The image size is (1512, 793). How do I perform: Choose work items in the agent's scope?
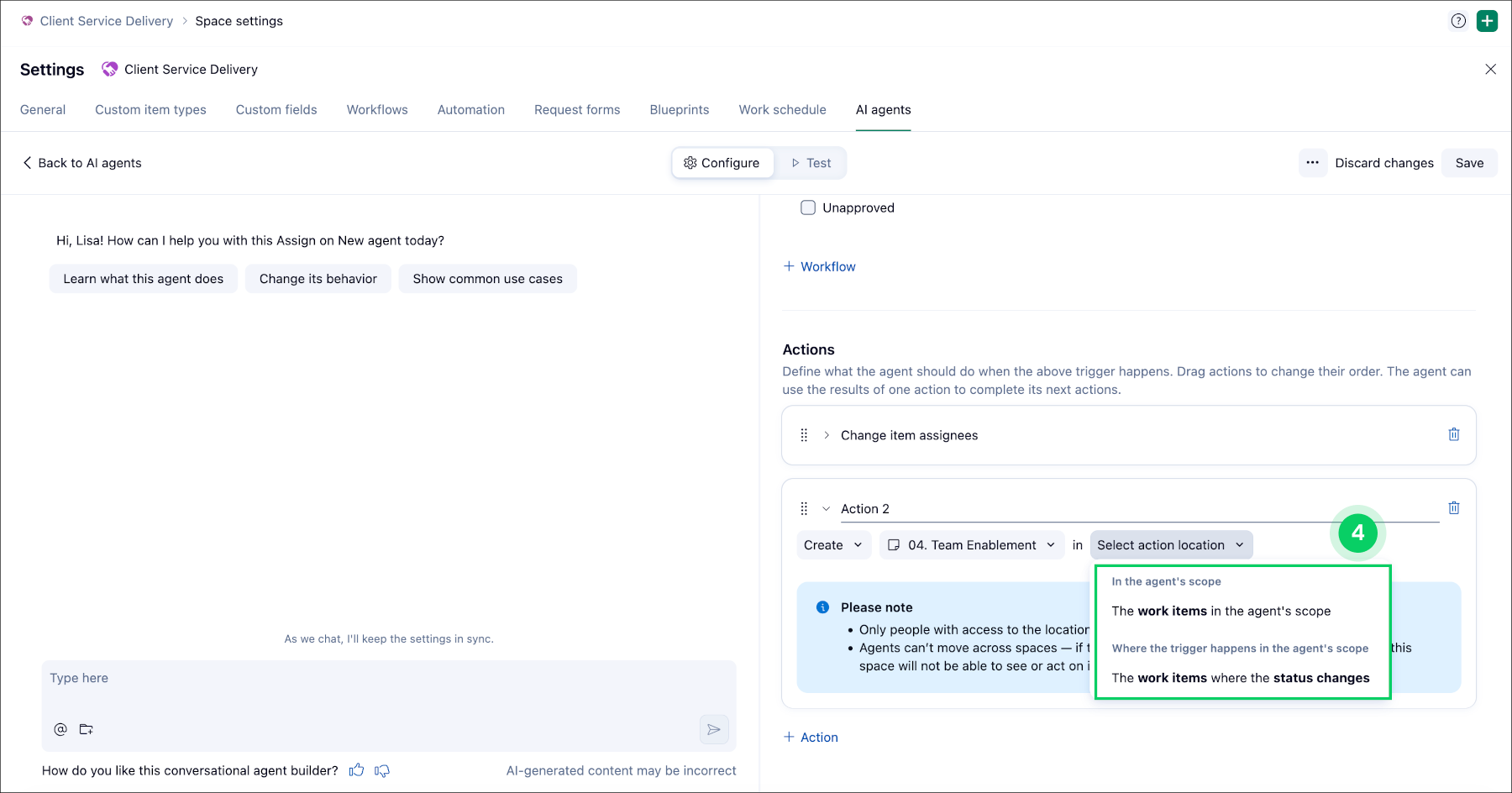[x=1221, y=611]
